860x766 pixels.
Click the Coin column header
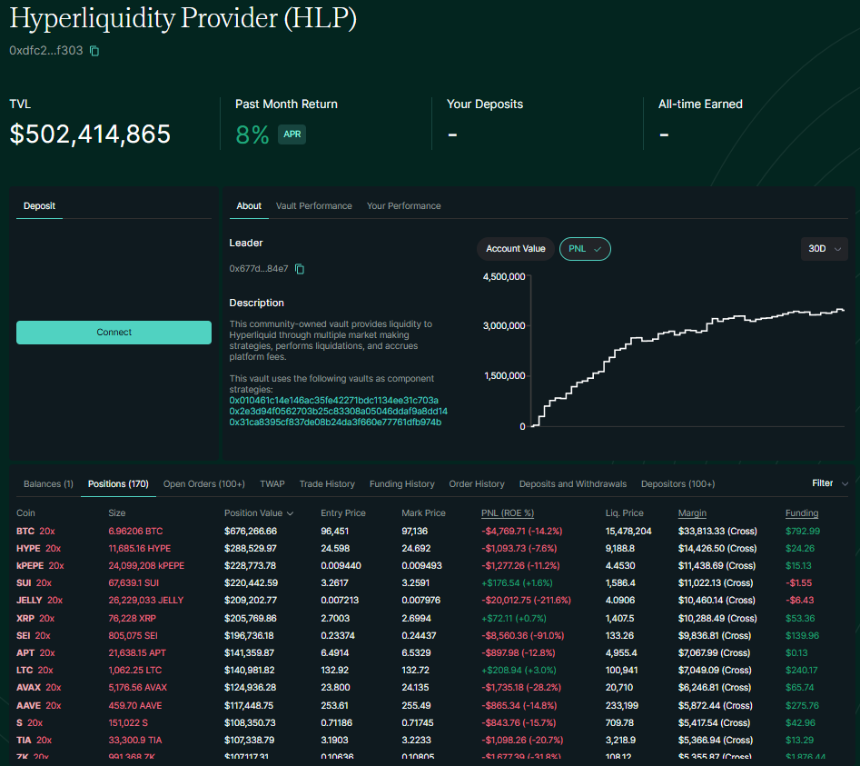point(26,513)
